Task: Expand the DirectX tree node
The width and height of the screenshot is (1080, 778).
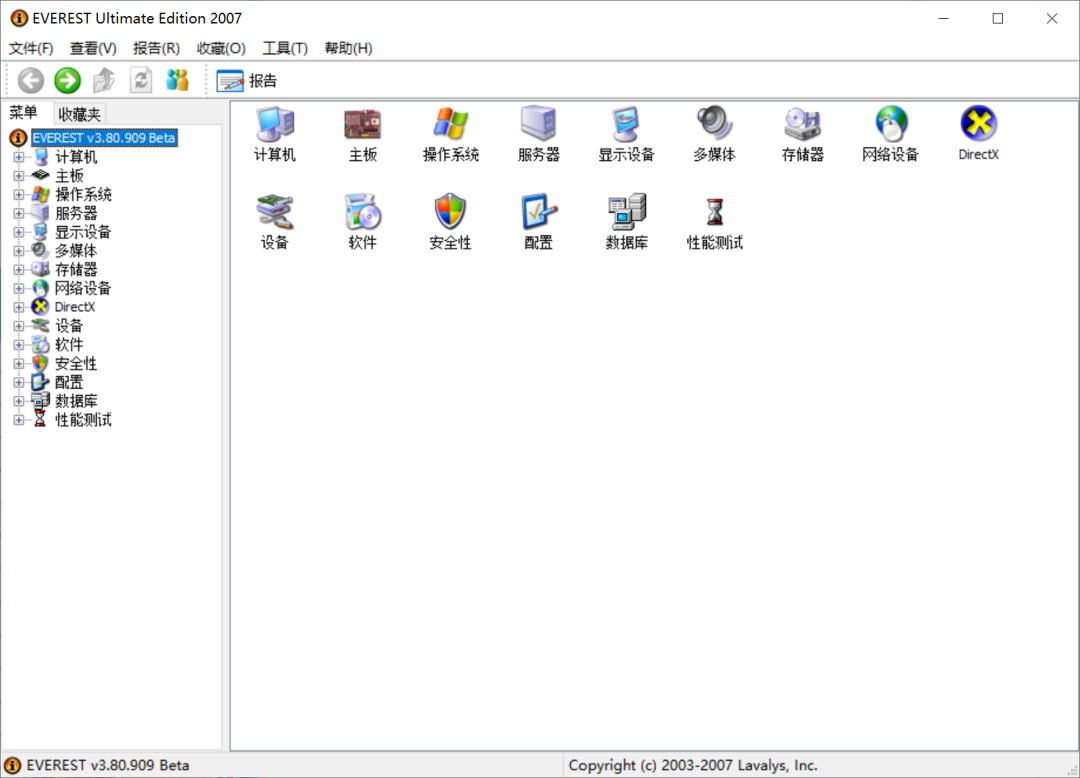Action: tap(19, 307)
